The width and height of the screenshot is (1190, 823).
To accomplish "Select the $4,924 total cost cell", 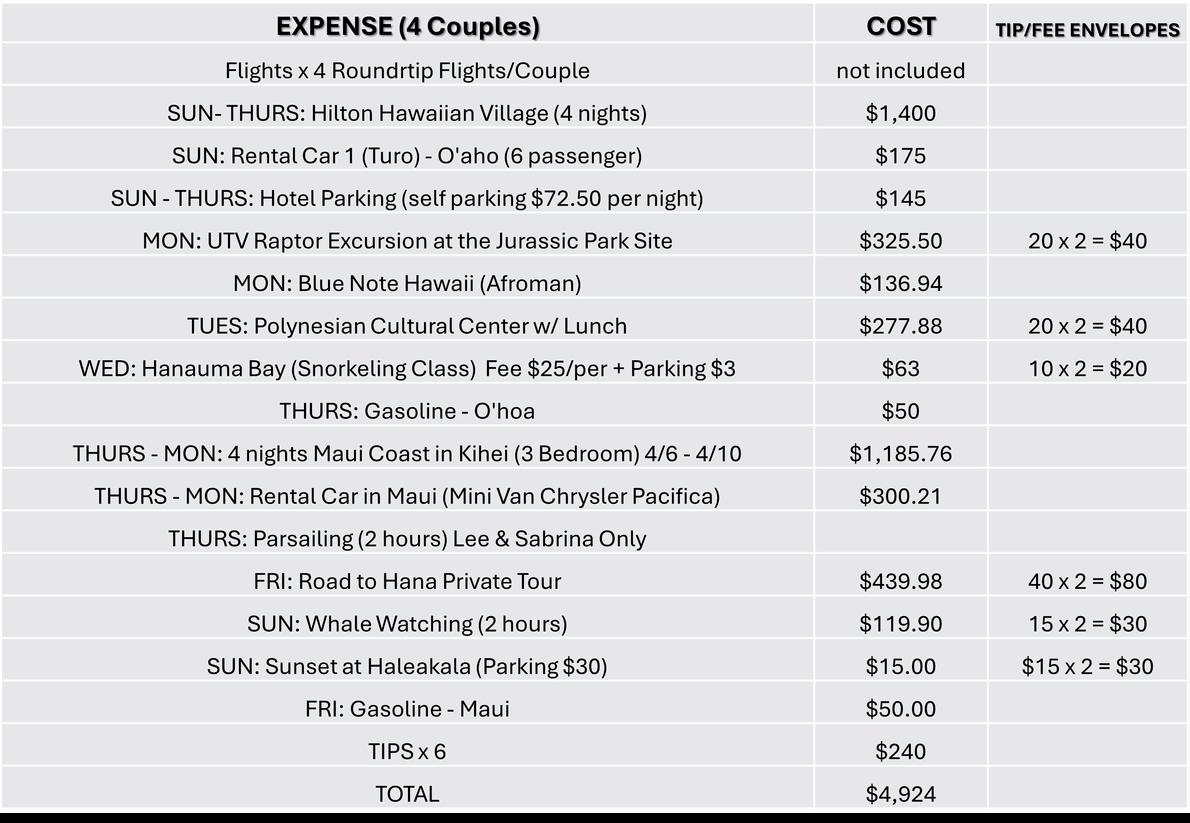I will coord(900,794).
